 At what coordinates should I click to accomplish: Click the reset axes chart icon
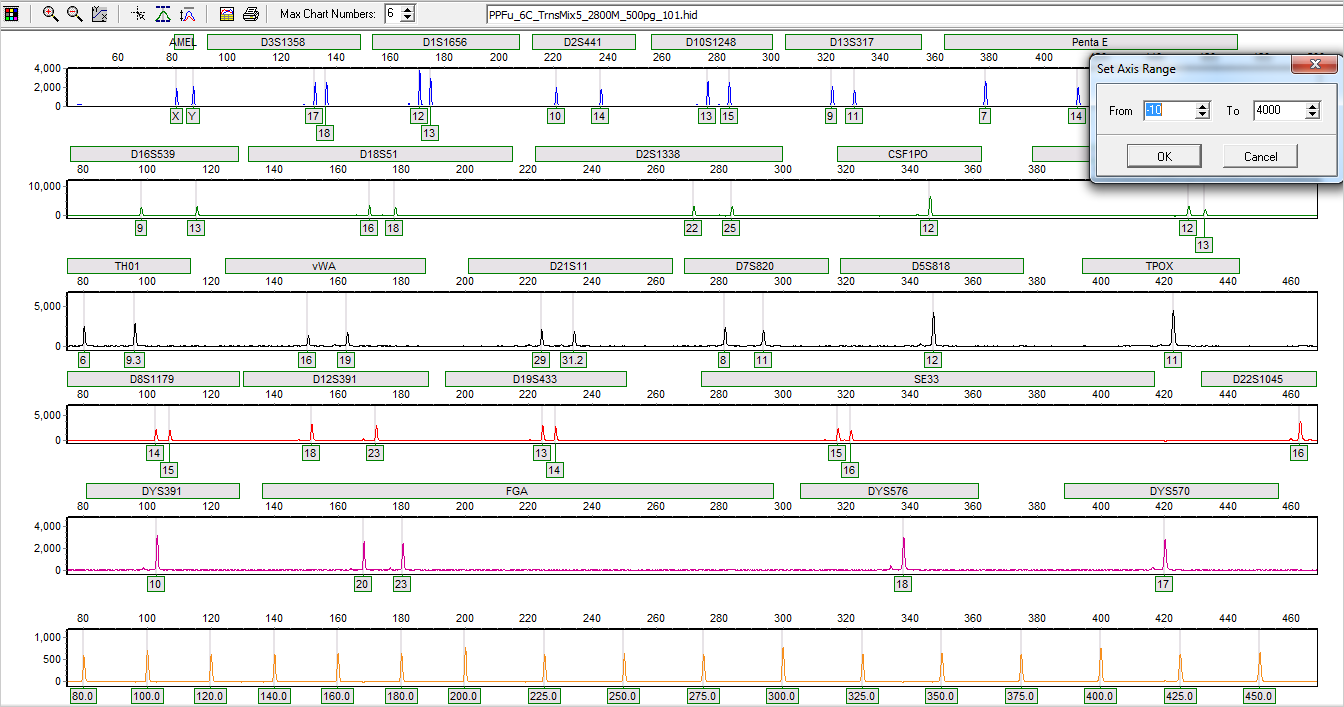coord(99,14)
